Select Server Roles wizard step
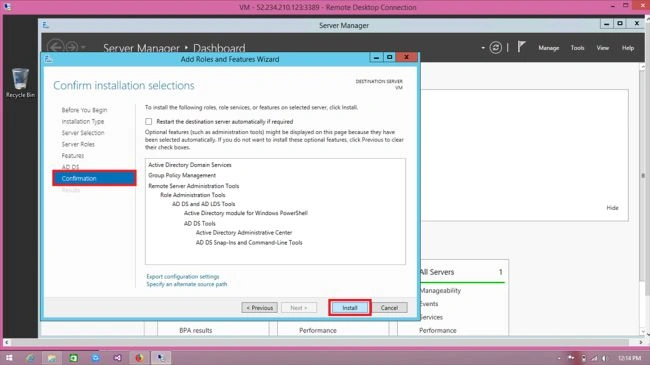 [x=78, y=144]
